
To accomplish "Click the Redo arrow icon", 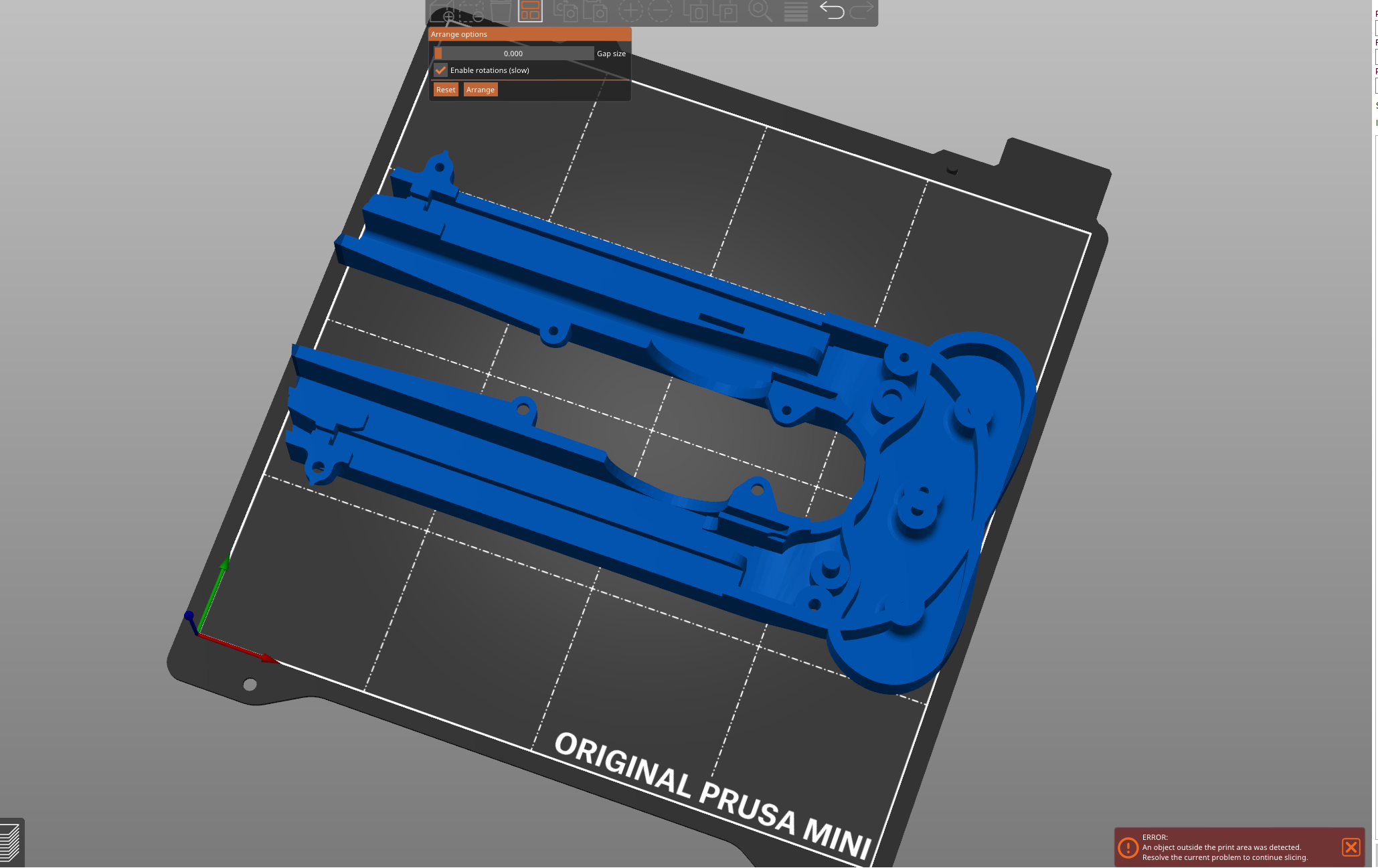I will (861, 10).
